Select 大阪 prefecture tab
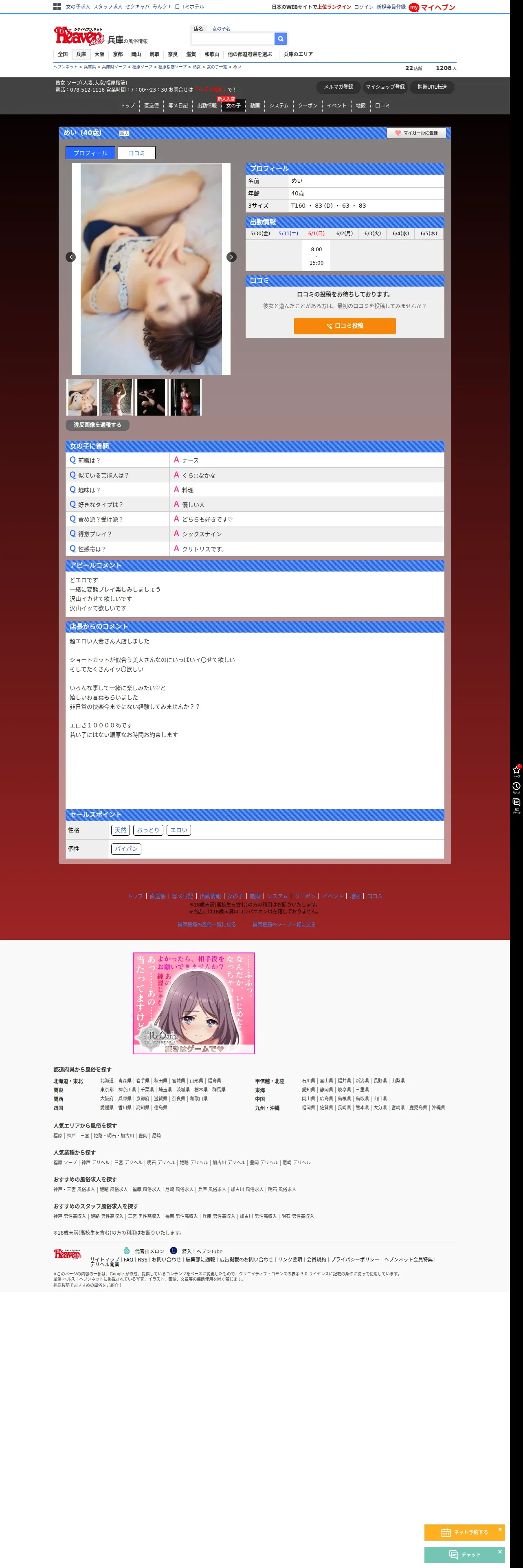The image size is (523, 1568). point(99,54)
